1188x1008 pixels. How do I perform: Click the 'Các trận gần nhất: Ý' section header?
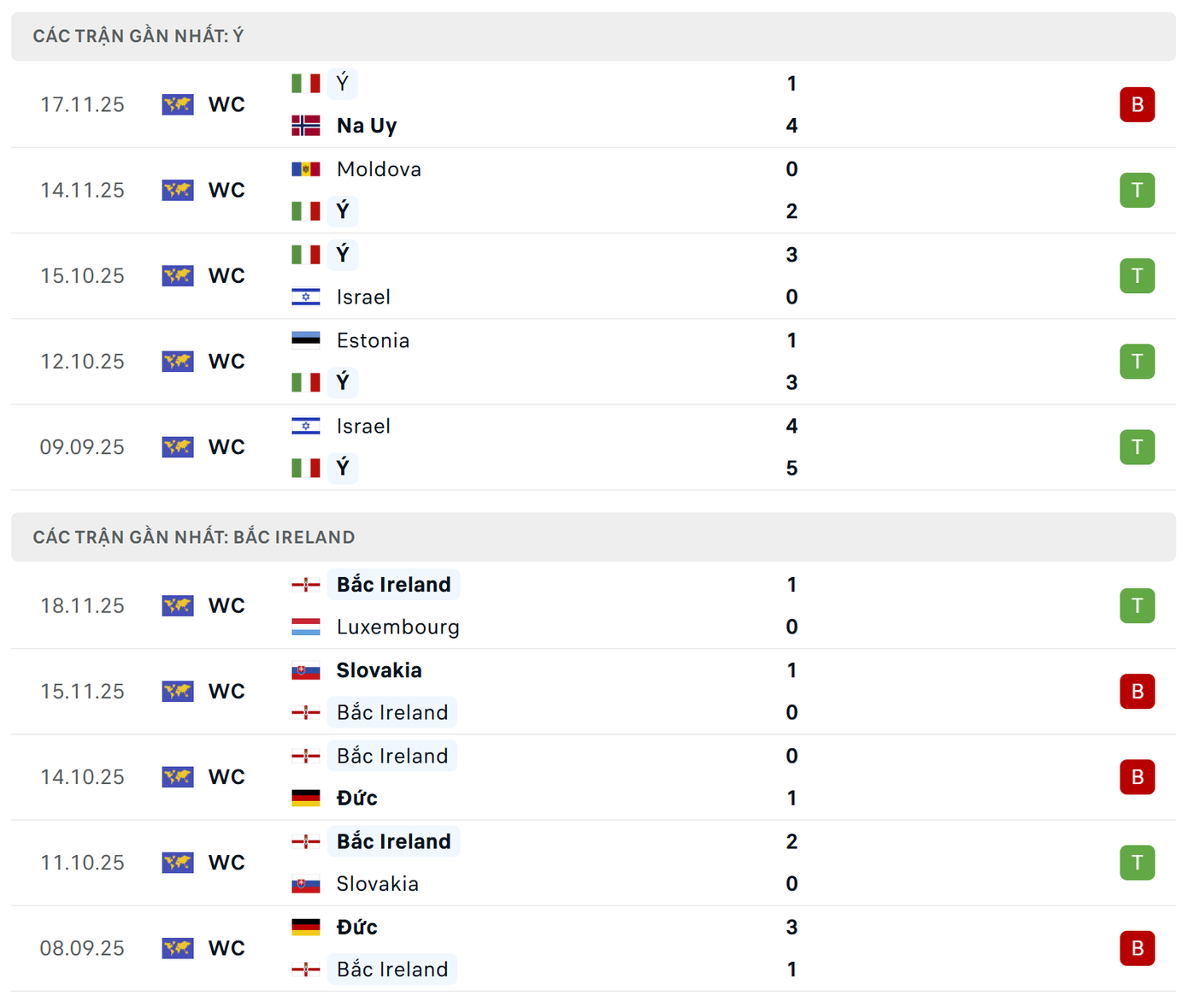click(x=138, y=36)
